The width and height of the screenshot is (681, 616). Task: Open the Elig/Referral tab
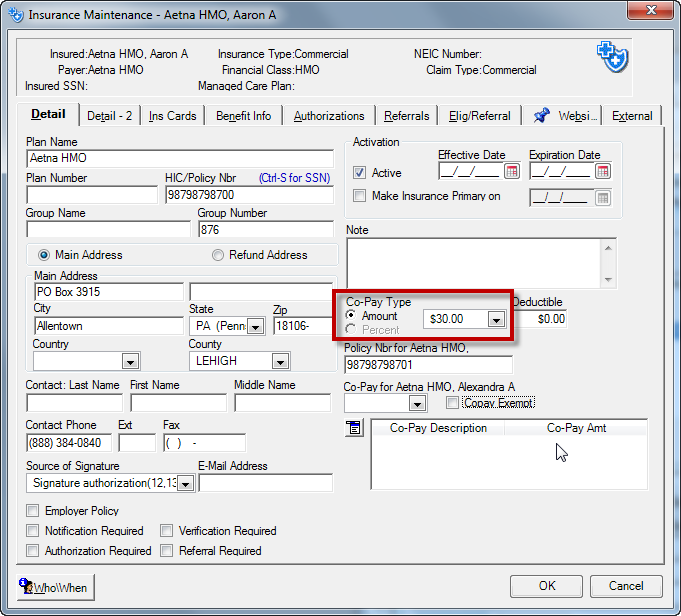(479, 116)
